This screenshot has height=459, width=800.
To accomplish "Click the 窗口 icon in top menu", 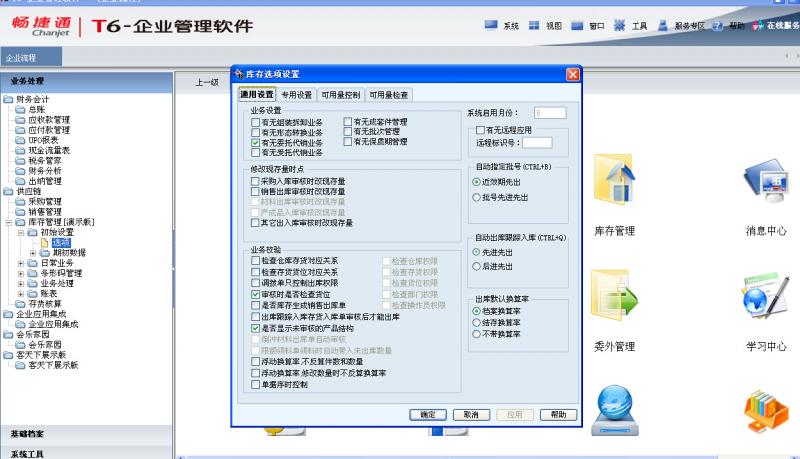I will click(x=577, y=26).
